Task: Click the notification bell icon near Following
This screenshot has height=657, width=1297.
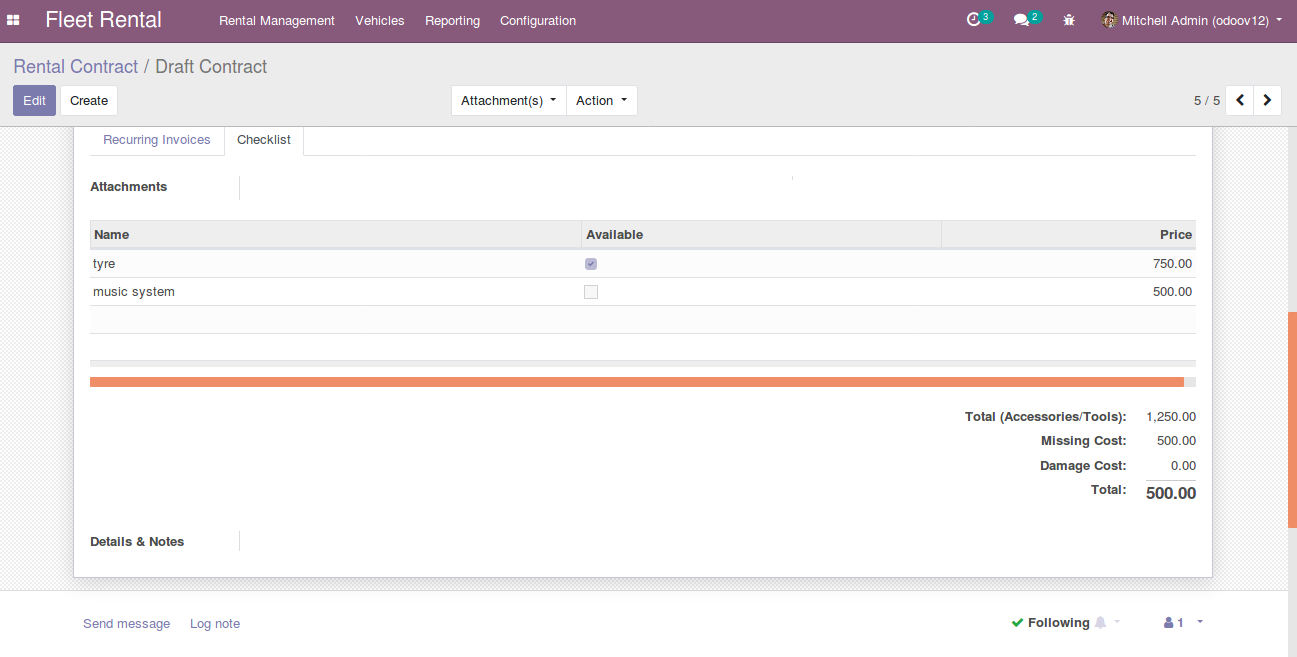Action: tap(1101, 622)
